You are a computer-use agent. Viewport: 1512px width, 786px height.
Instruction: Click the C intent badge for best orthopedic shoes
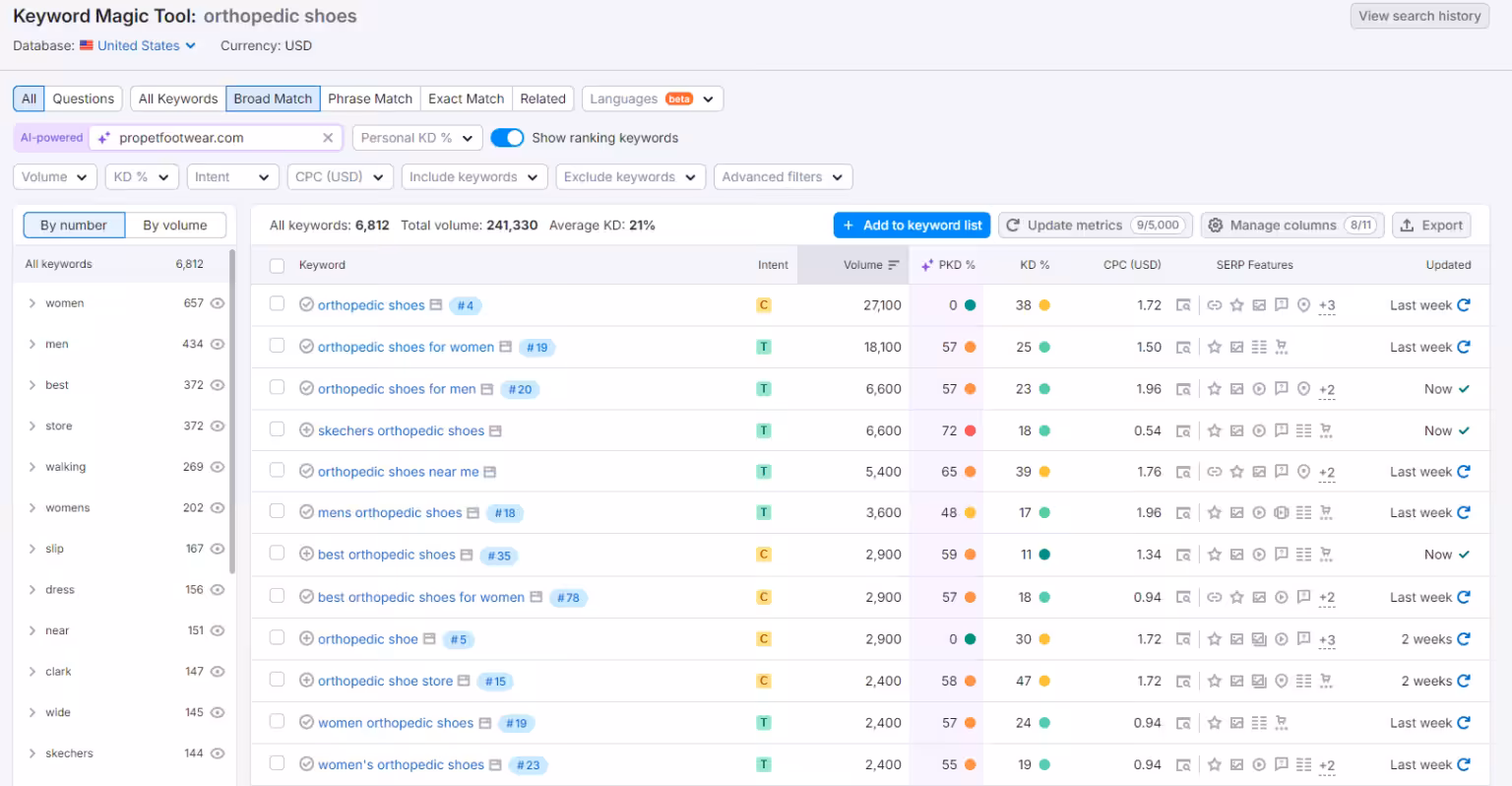pyautogui.click(x=763, y=555)
